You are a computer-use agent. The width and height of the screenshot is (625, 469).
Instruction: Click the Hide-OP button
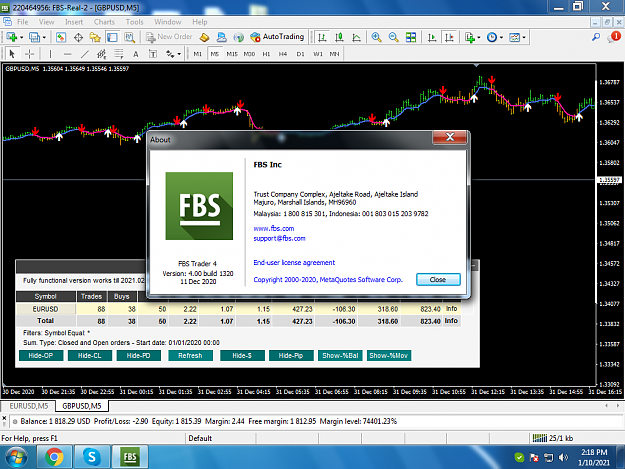(41, 355)
